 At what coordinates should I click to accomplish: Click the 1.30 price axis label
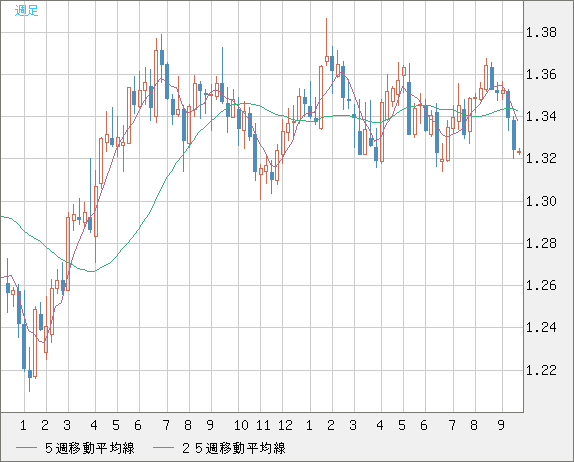coord(541,201)
